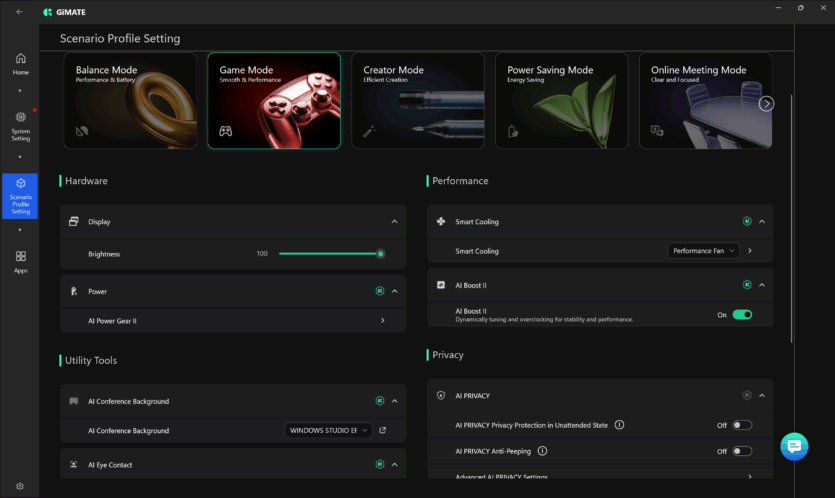Screen dimensions: 835x498
Task: Enable the AI PRIVACY Anti-Peeping toggle
Action: click(x=741, y=451)
